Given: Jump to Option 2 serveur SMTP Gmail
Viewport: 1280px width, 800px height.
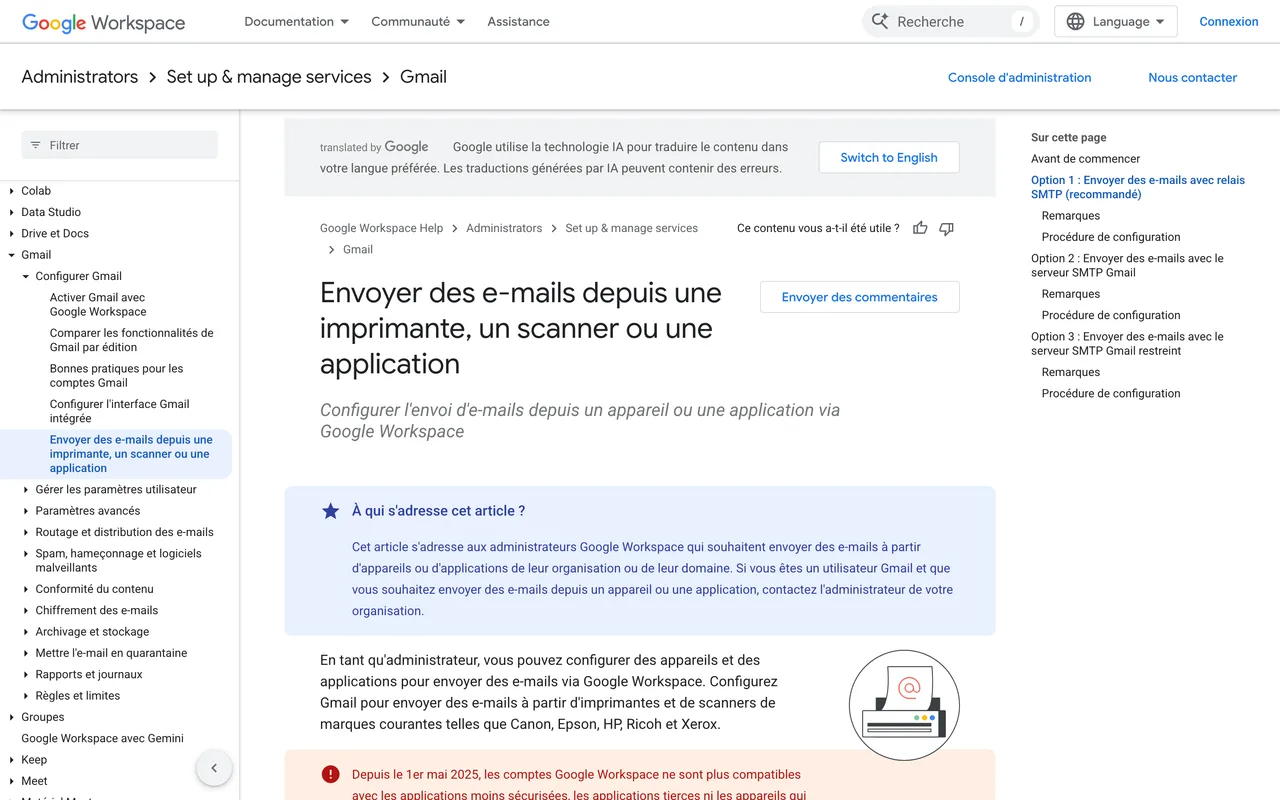Looking at the screenshot, I should click(x=1127, y=265).
